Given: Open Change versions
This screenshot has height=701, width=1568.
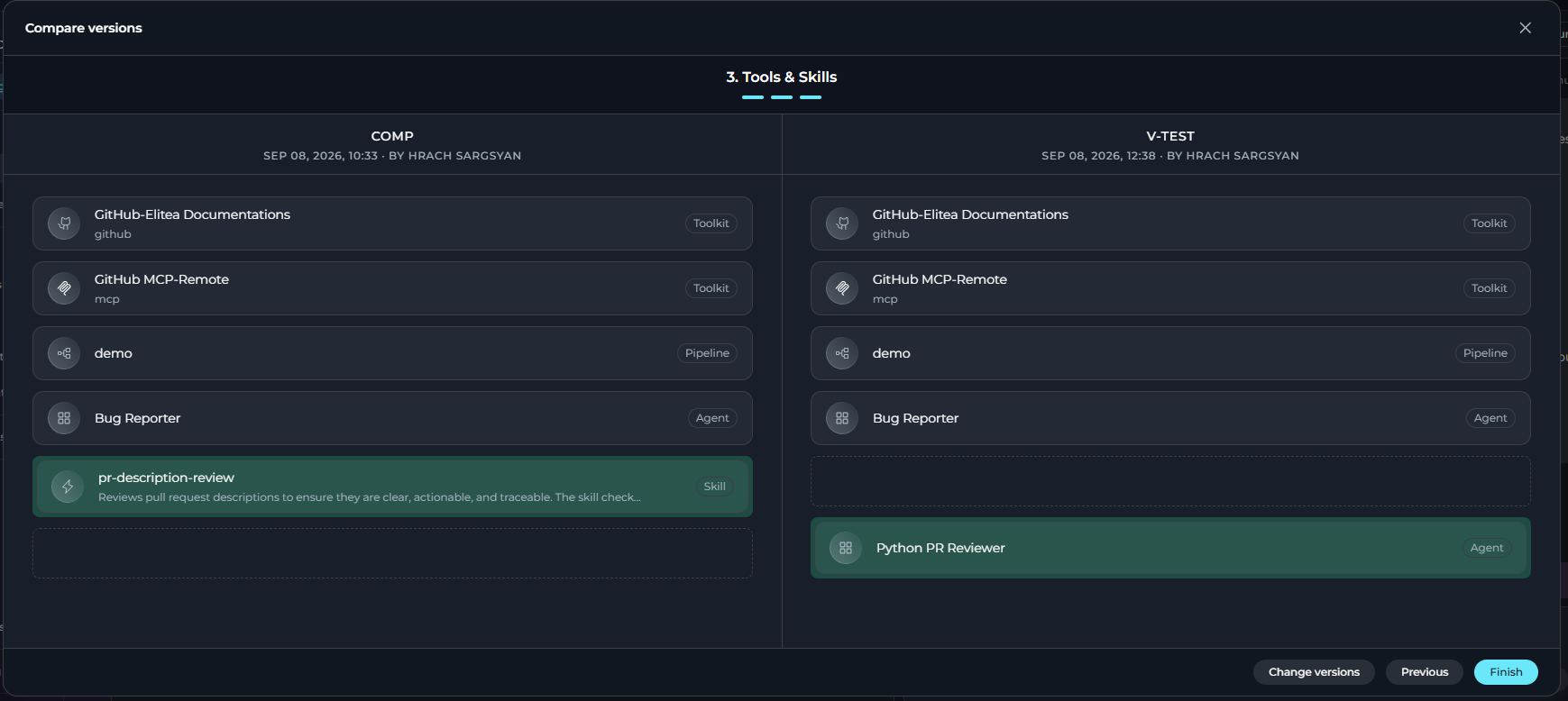Looking at the screenshot, I should 1314,672.
